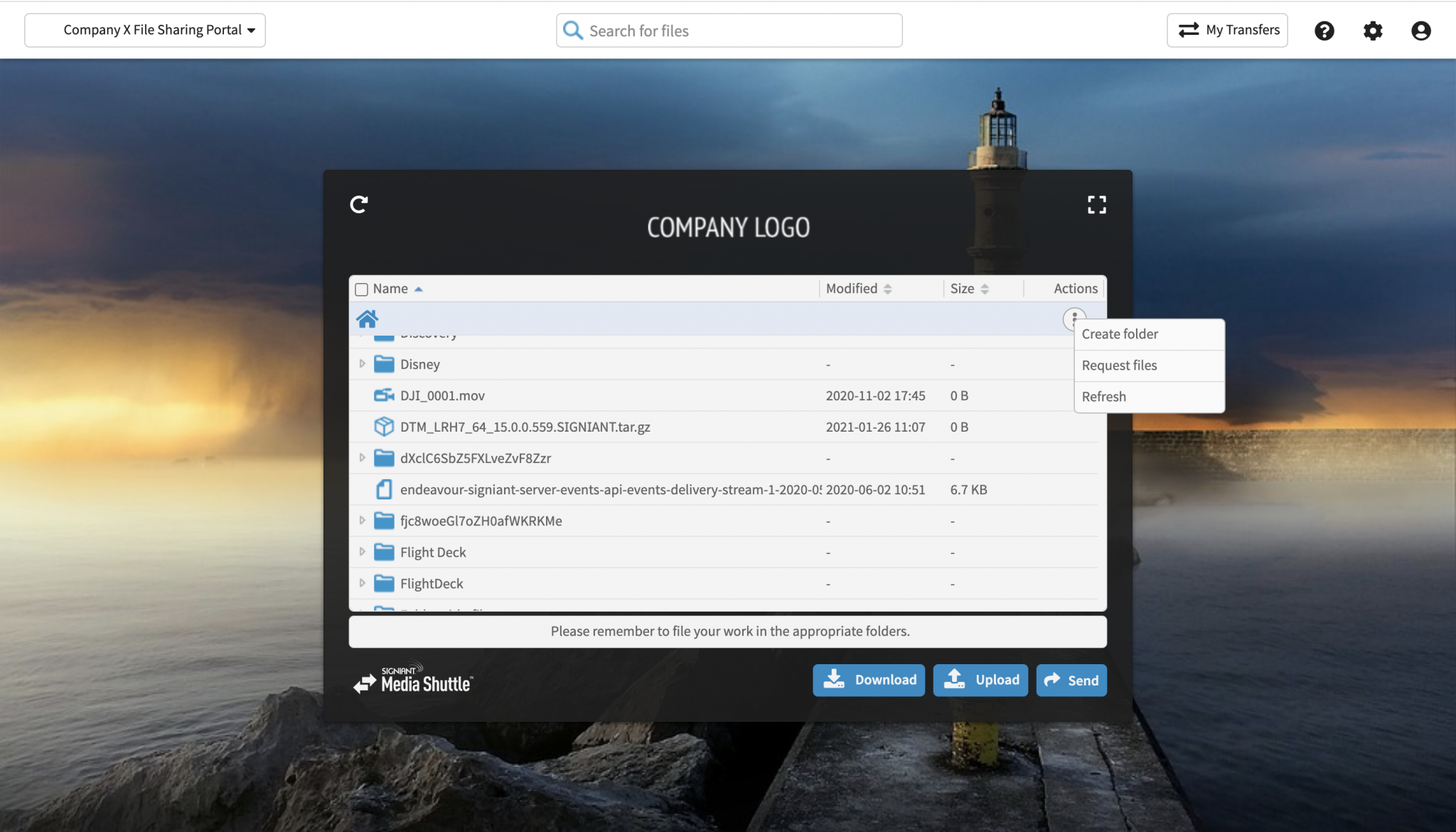Click the Download button
The height and width of the screenshot is (832, 1456).
point(869,680)
